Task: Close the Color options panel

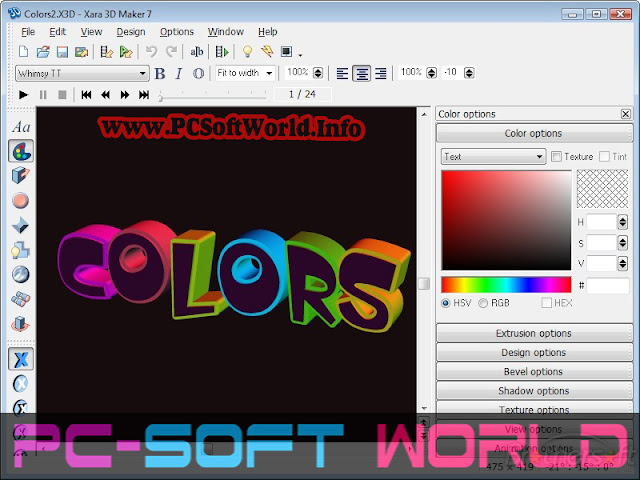Action: 625,114
